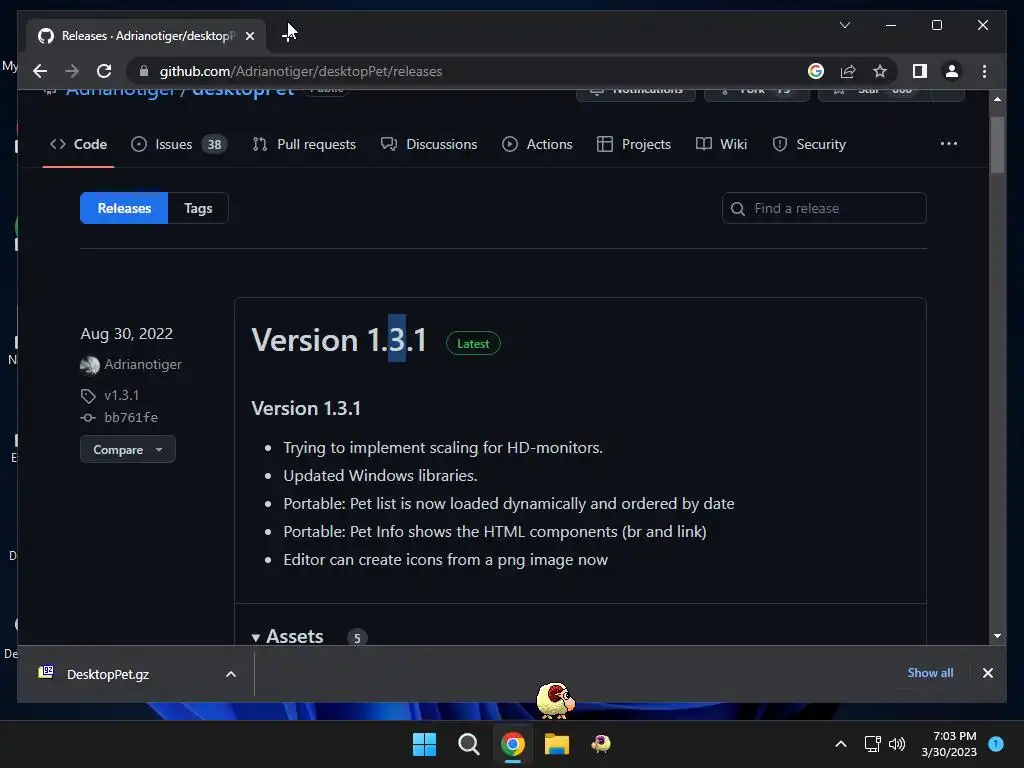Show hidden system tray icons
This screenshot has height=768, width=1024.
pos(840,744)
